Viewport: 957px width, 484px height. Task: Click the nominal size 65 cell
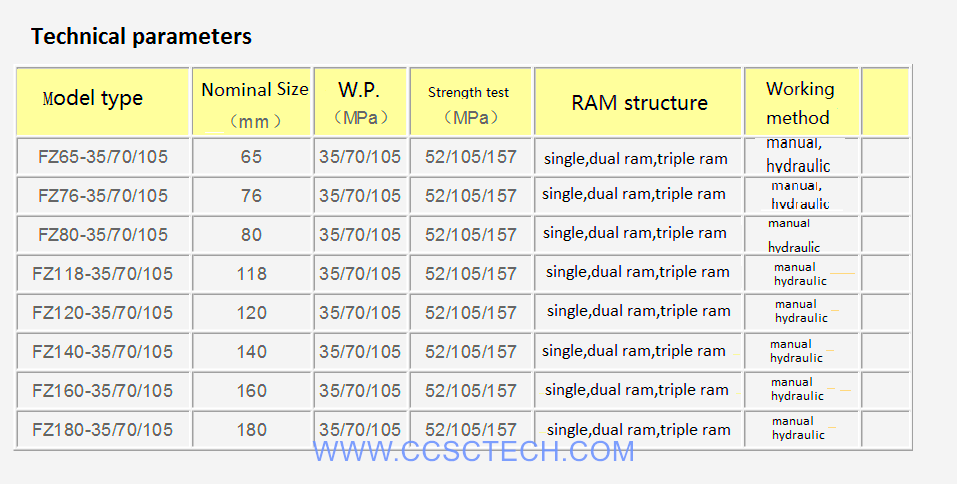pyautogui.click(x=252, y=157)
